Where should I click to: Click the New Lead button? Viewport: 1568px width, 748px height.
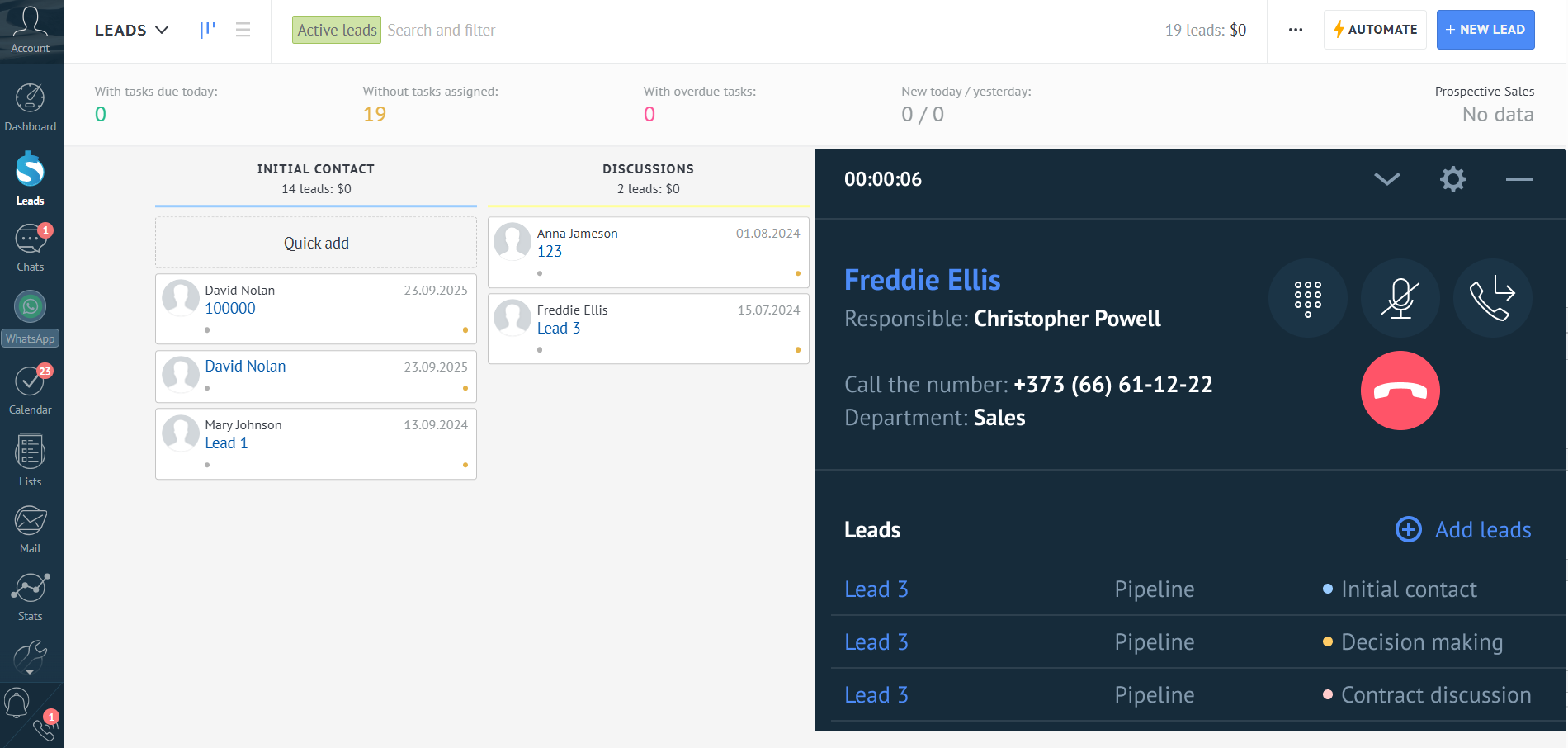(1485, 30)
